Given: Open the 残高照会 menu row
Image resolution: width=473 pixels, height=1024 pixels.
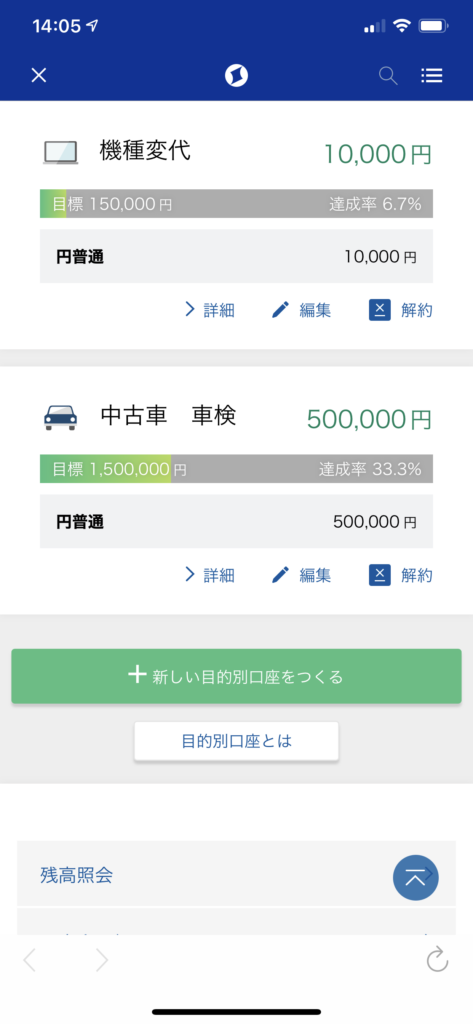Looking at the screenshot, I should pyautogui.click(x=236, y=875).
